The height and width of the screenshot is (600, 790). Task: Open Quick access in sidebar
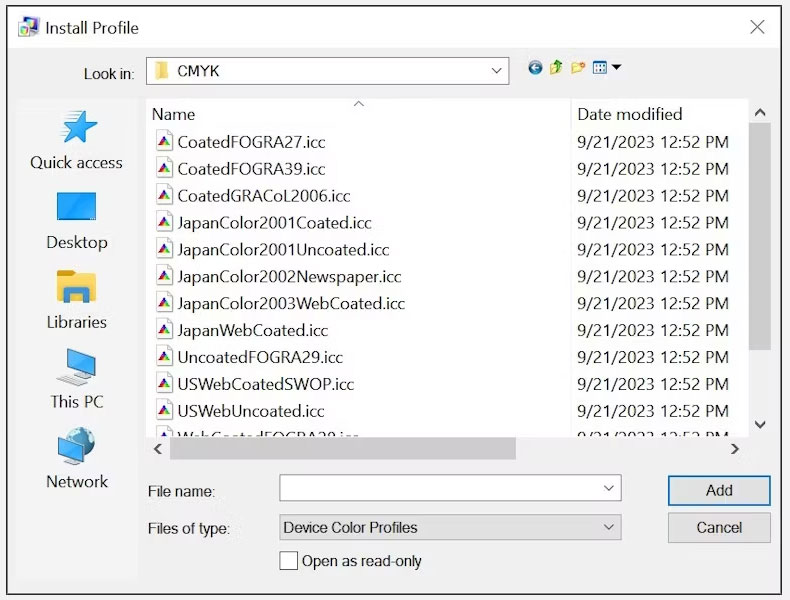[x=77, y=141]
